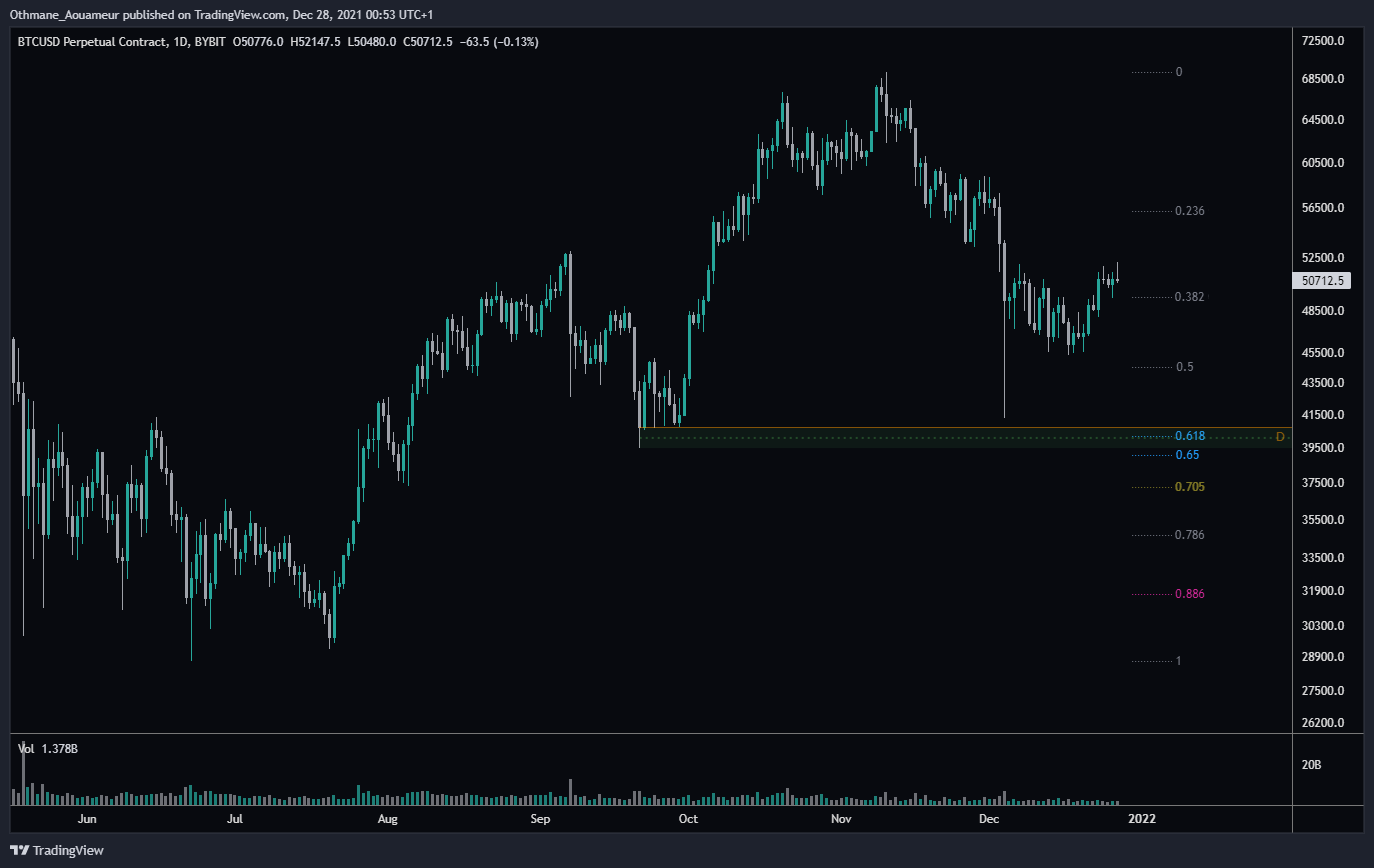1374x868 pixels.
Task: Select the pink 0.886 Fibonacci level label
Action: pos(1190,594)
